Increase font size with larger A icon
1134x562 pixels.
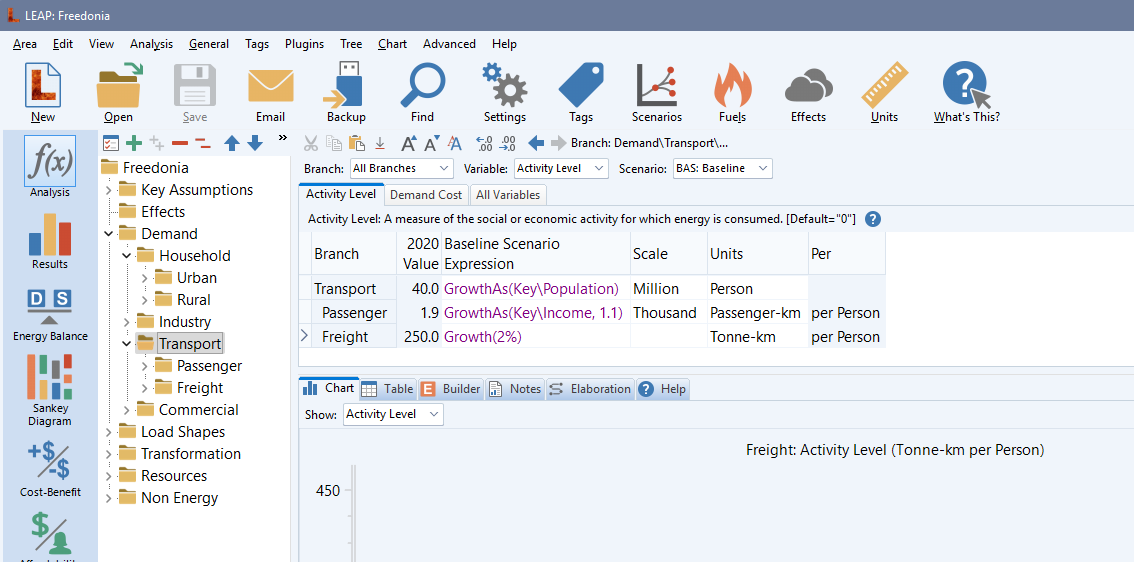pos(409,143)
